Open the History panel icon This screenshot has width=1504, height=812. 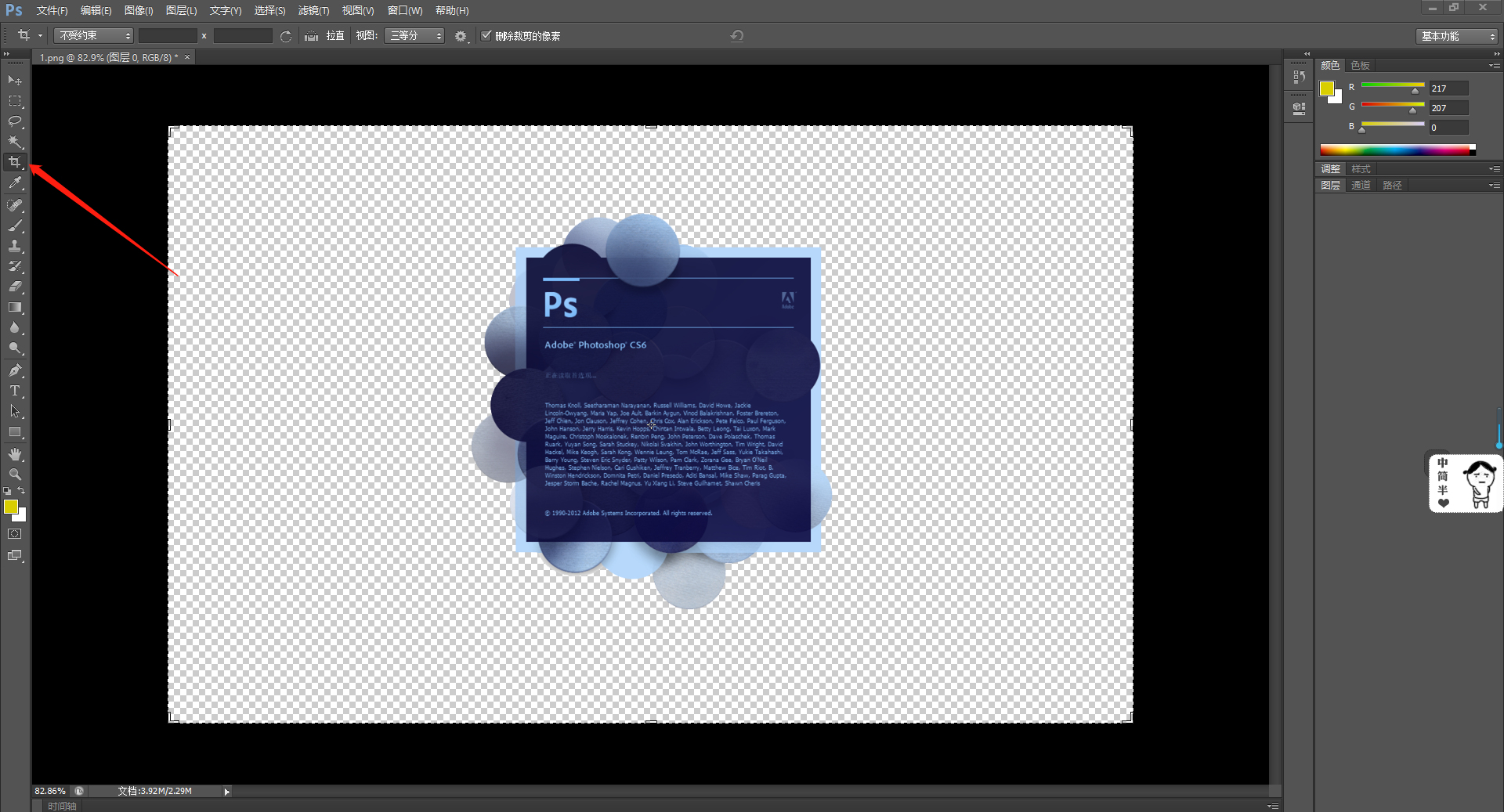1300,77
